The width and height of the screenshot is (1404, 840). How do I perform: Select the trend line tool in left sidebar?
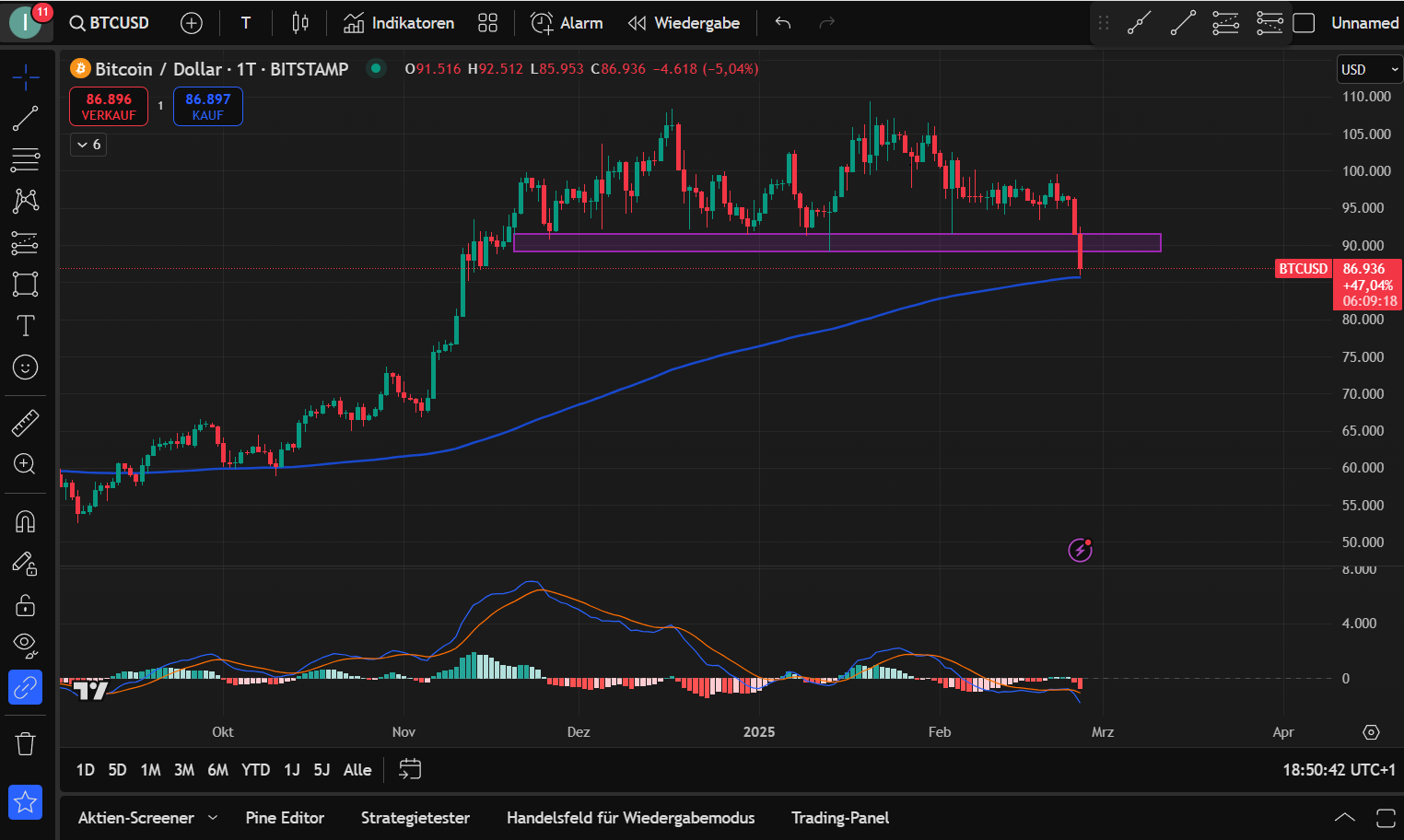coord(26,119)
